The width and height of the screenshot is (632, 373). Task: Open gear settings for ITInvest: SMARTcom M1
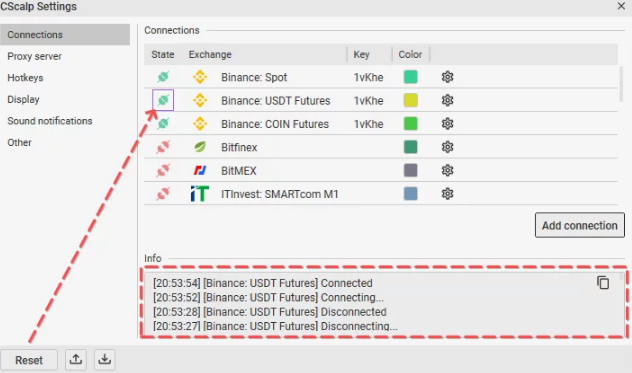[x=447, y=194]
